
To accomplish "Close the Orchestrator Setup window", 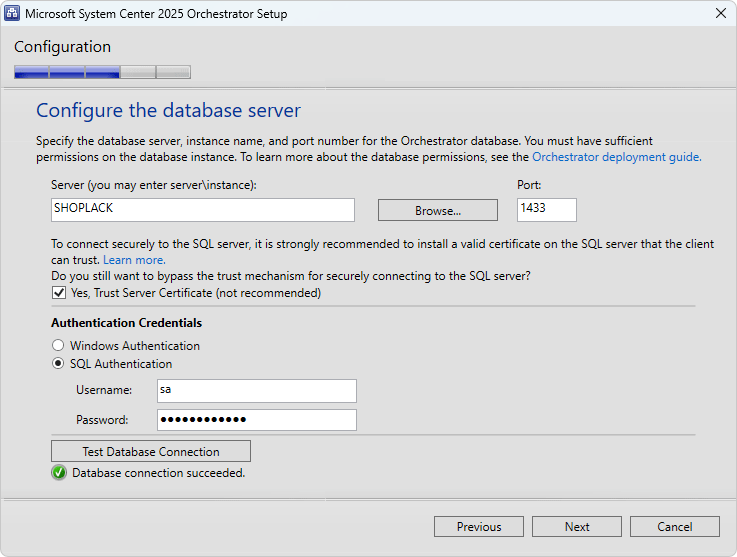I will point(721,13).
